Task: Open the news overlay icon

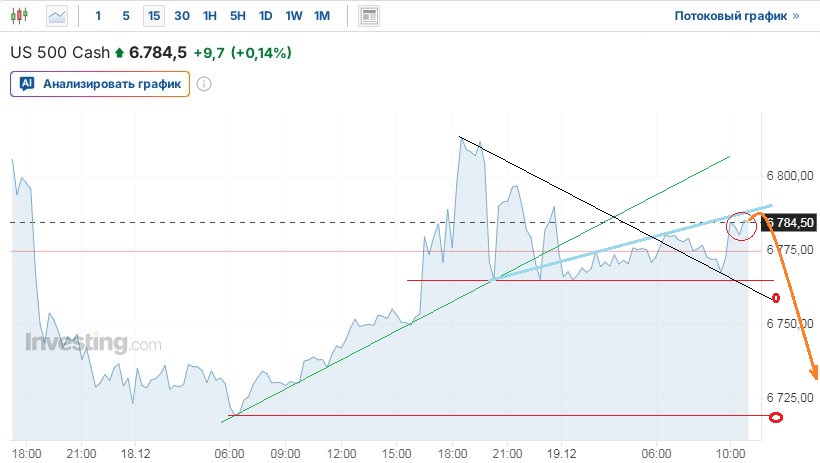Action: point(370,16)
